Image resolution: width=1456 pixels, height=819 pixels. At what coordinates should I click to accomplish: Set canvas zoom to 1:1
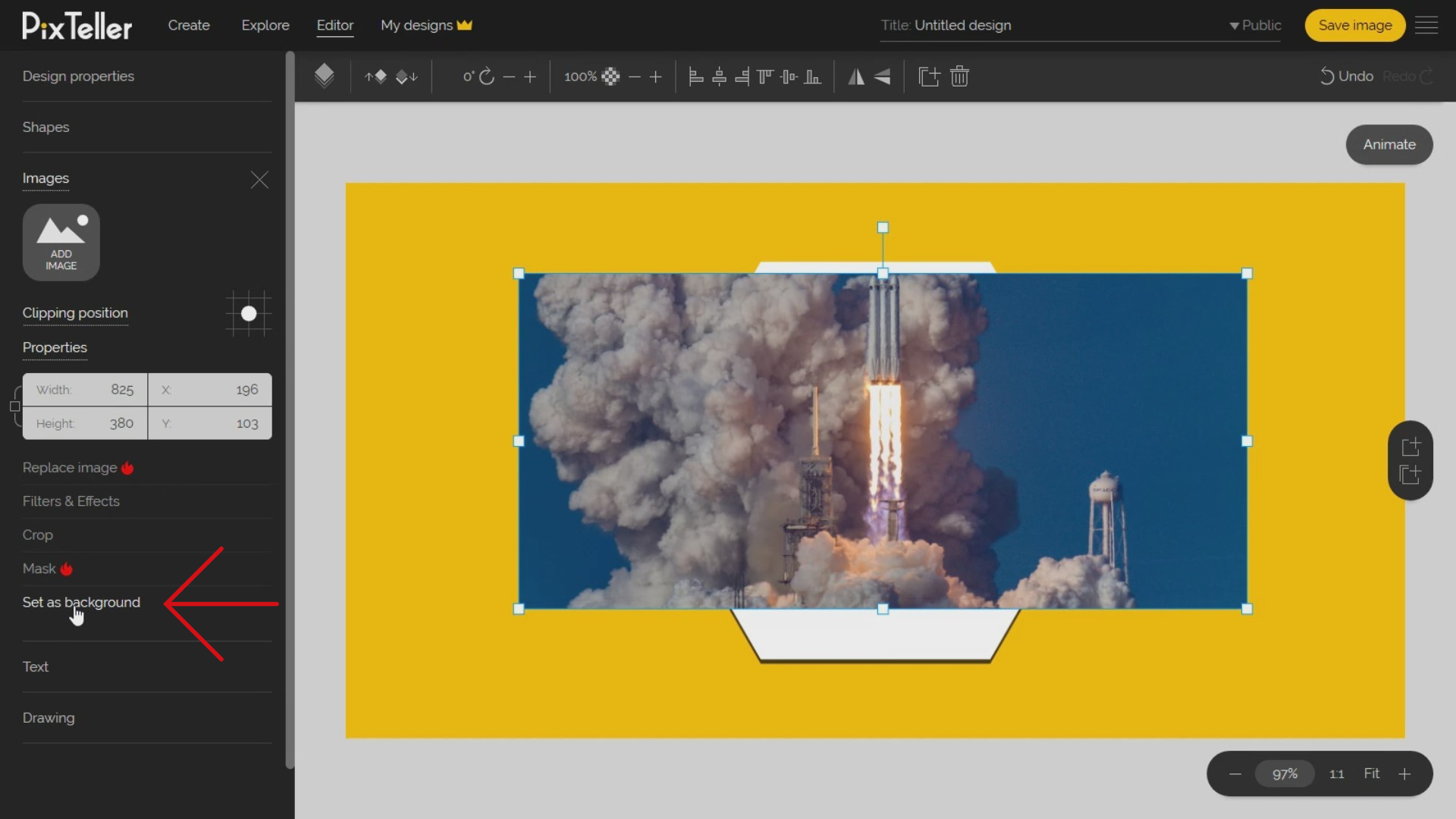point(1337,774)
